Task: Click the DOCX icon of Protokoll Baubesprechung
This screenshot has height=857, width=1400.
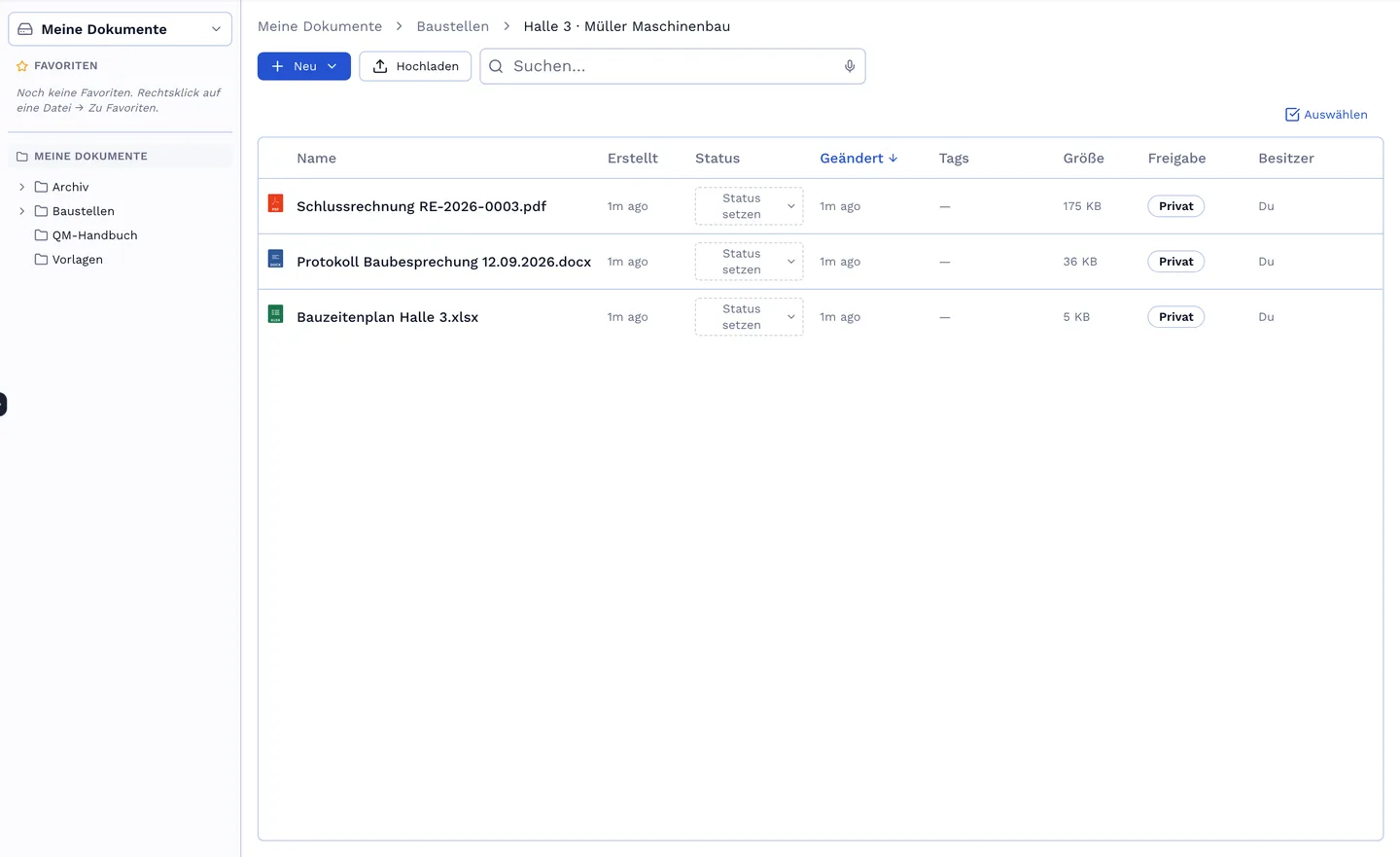Action: [275, 259]
